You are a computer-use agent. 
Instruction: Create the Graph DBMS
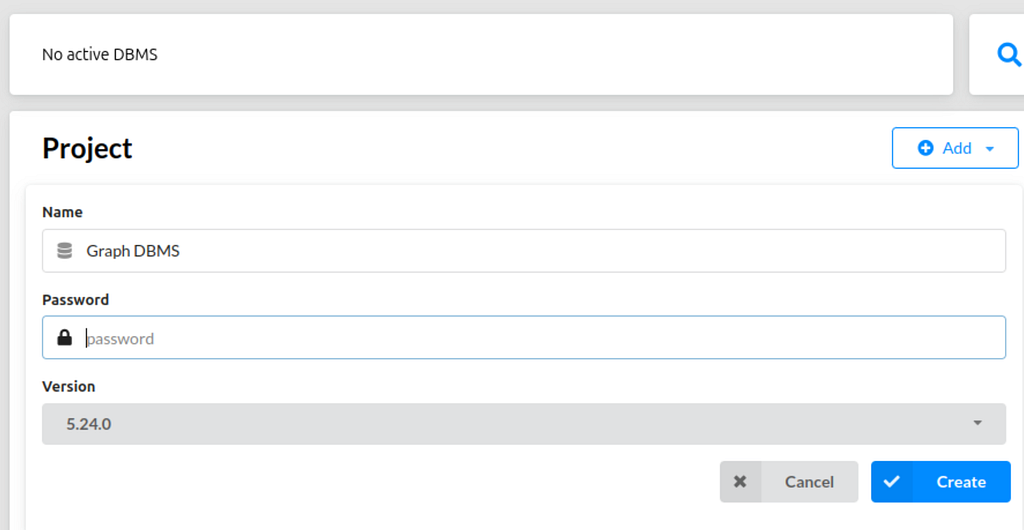point(940,482)
